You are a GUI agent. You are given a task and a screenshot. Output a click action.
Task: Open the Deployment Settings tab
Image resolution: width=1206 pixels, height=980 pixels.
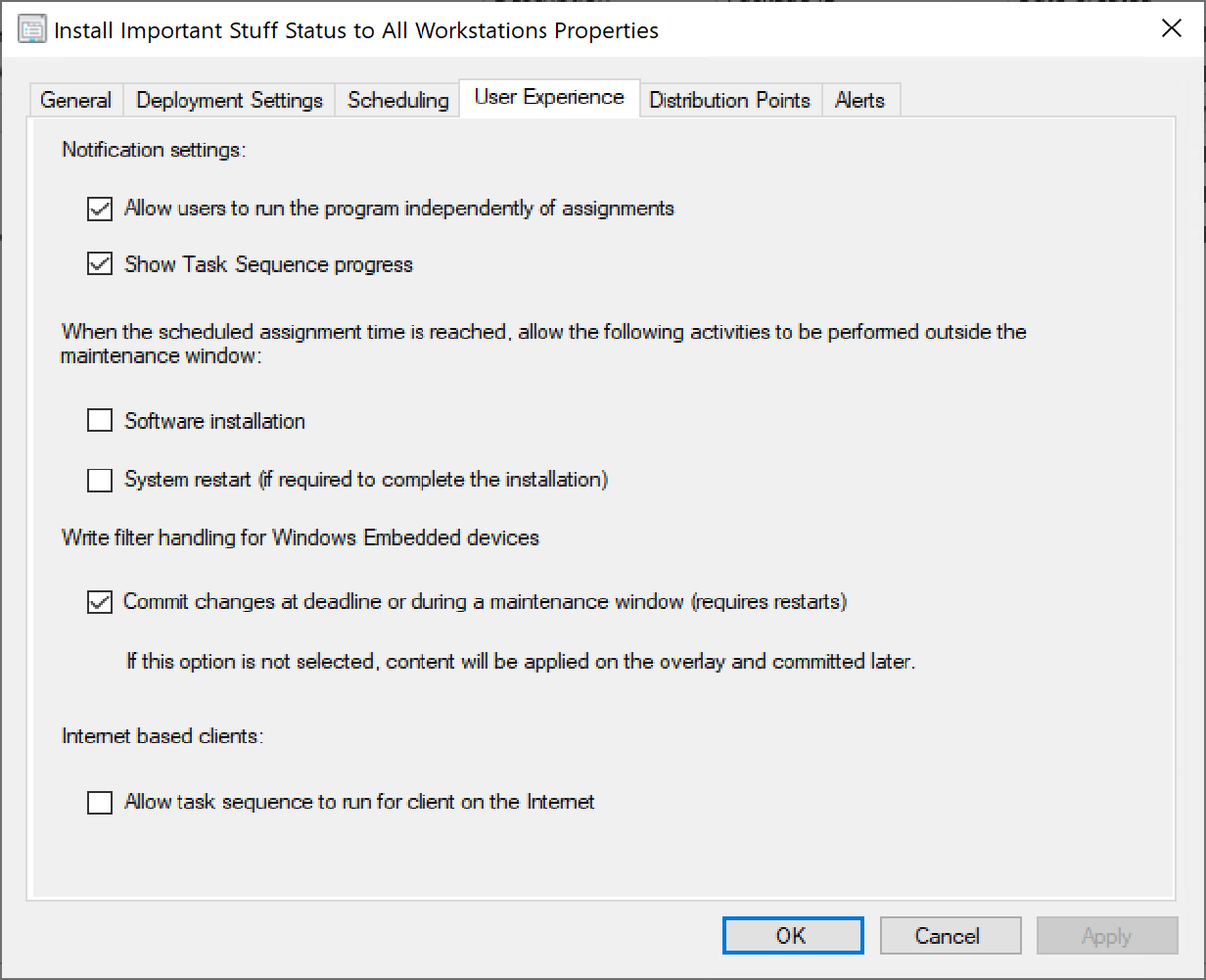tap(228, 99)
